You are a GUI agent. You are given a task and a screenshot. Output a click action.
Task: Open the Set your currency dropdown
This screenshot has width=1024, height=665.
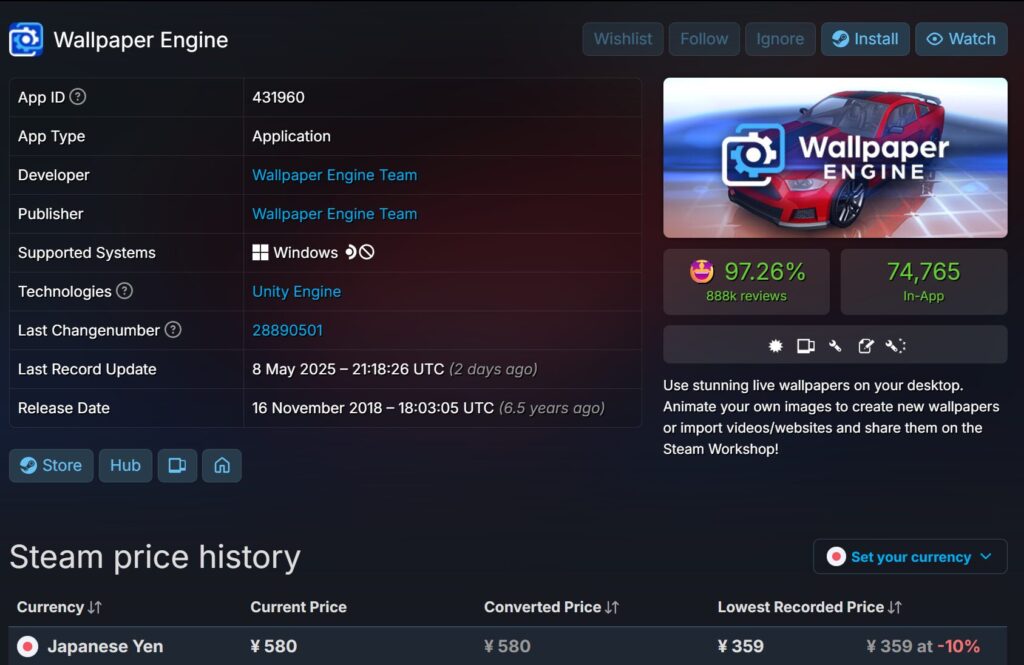pyautogui.click(x=910, y=557)
